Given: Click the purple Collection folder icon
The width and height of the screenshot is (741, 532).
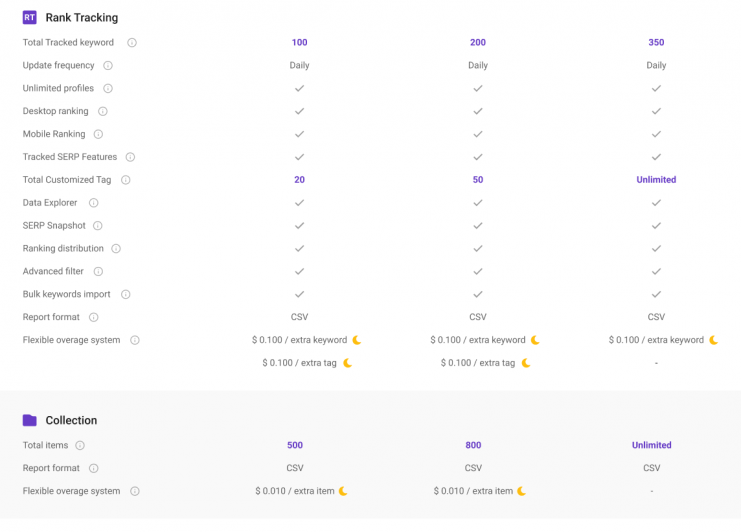Looking at the screenshot, I should [29, 420].
